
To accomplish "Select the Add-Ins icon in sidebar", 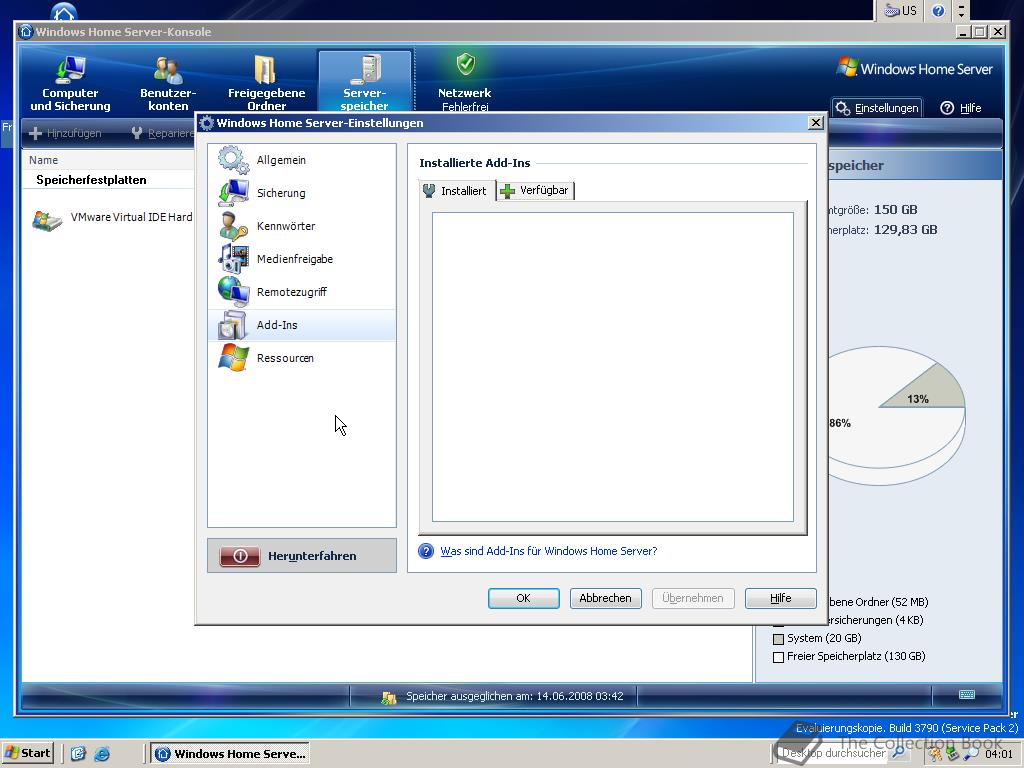I will click(233, 325).
